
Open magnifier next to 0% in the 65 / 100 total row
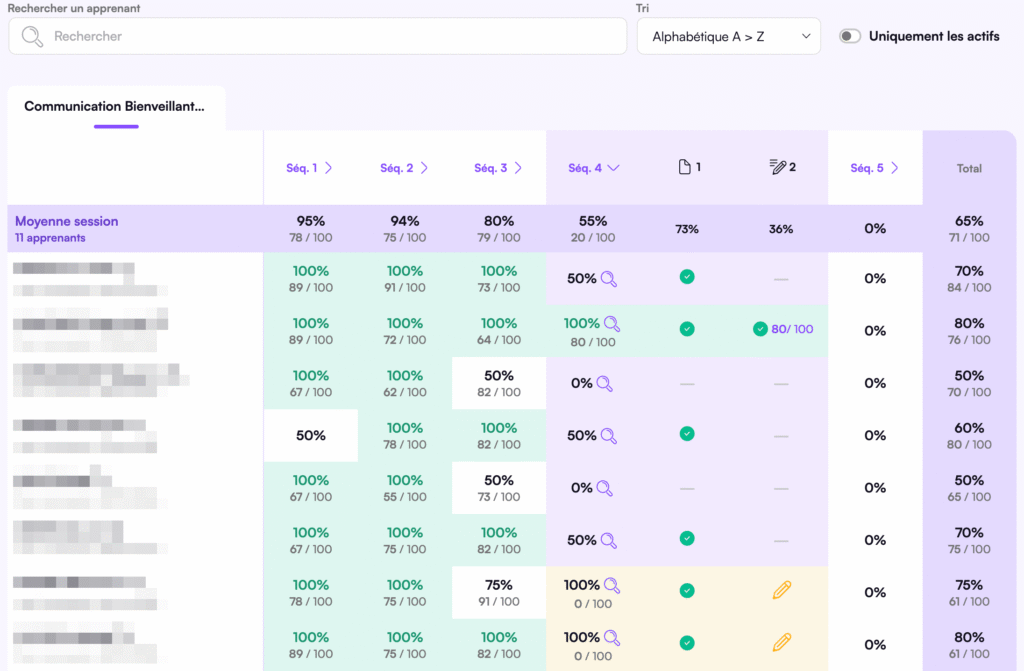click(605, 488)
